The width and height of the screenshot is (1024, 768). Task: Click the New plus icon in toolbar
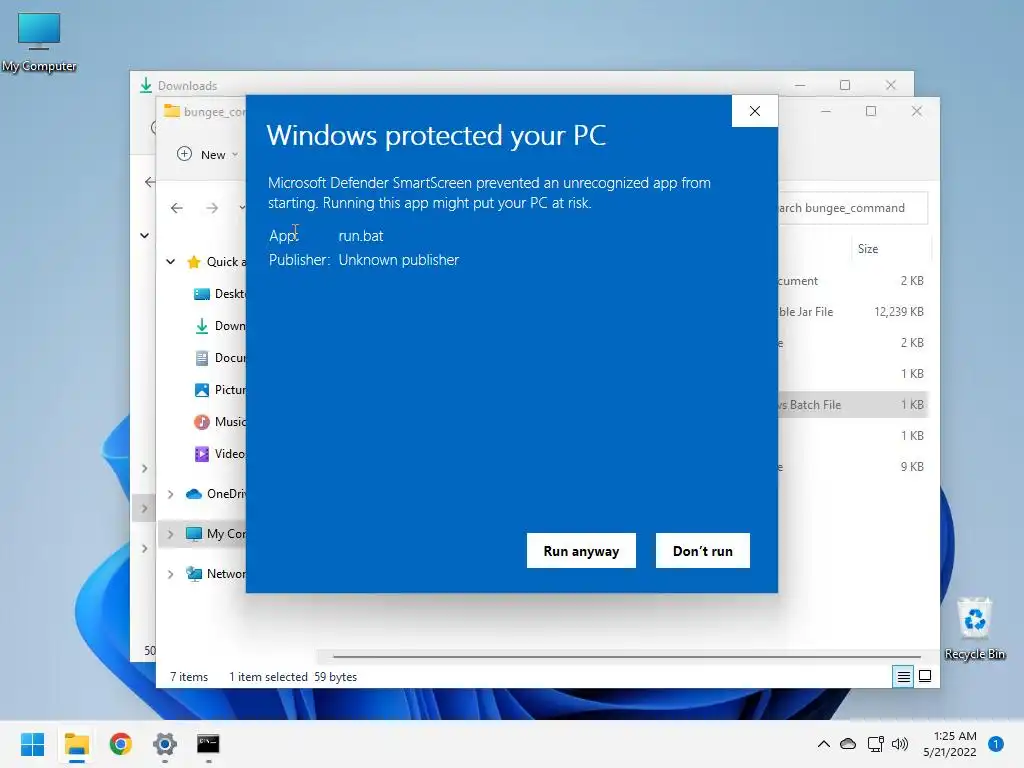click(x=185, y=153)
